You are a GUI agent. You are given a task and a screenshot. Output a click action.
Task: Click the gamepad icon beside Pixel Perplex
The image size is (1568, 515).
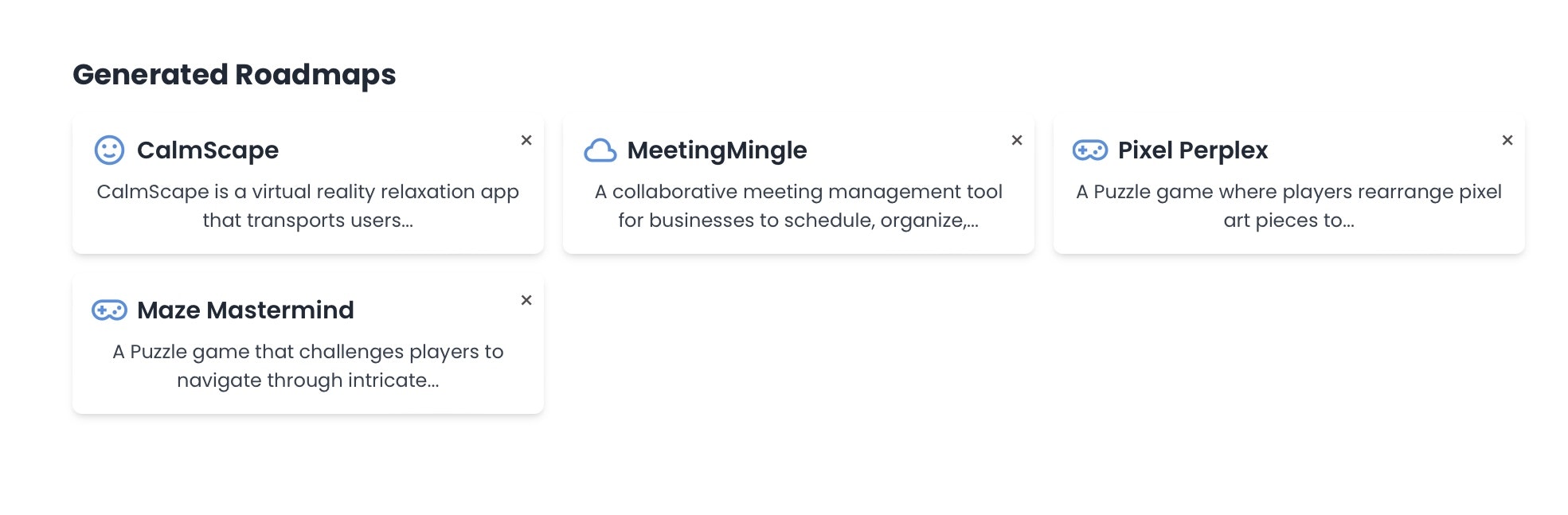coord(1089,150)
